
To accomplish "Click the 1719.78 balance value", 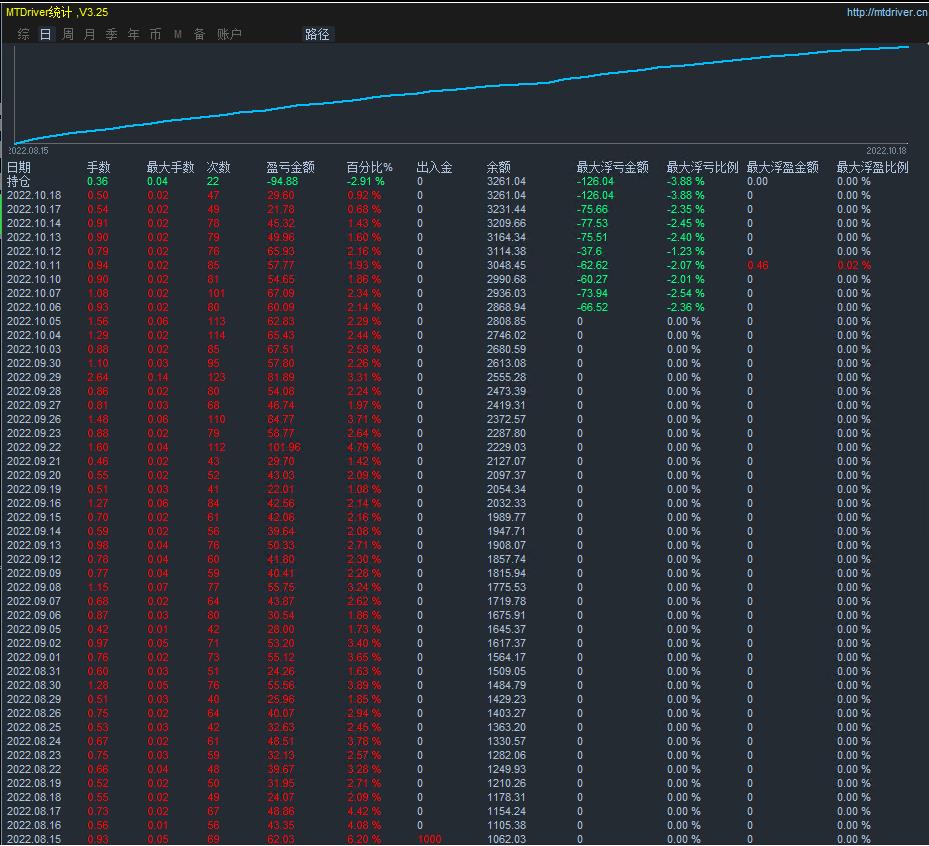I will pyautogui.click(x=507, y=601).
